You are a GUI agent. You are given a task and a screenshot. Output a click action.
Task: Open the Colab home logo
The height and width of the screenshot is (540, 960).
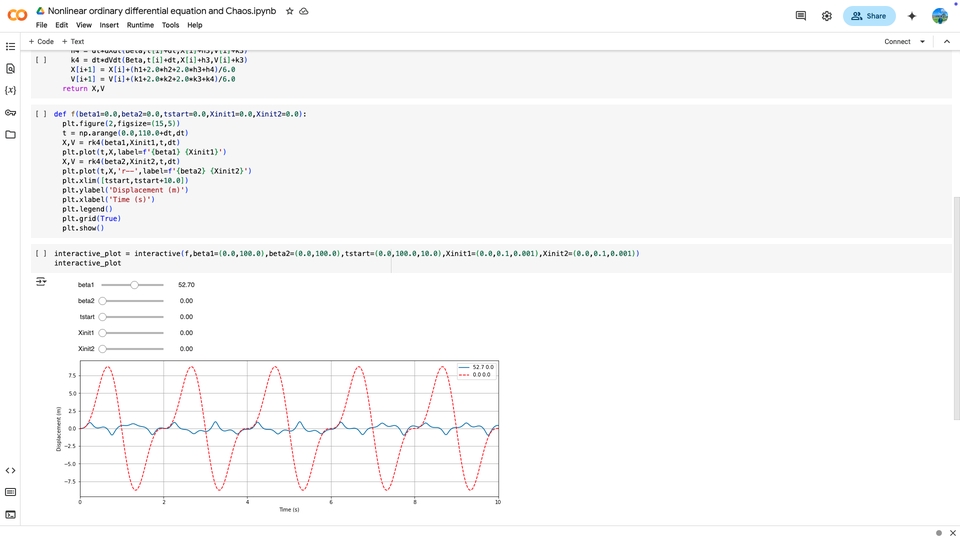[x=17, y=15]
